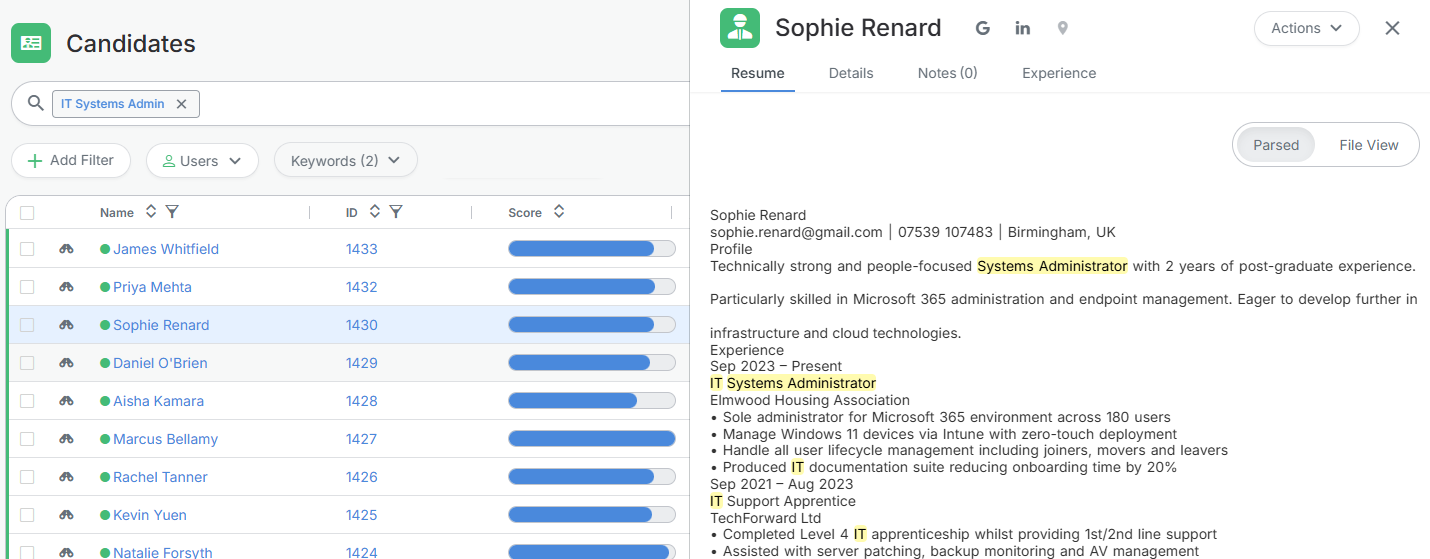Open the Notes (0) tab
The height and width of the screenshot is (559, 1430).
[947, 73]
